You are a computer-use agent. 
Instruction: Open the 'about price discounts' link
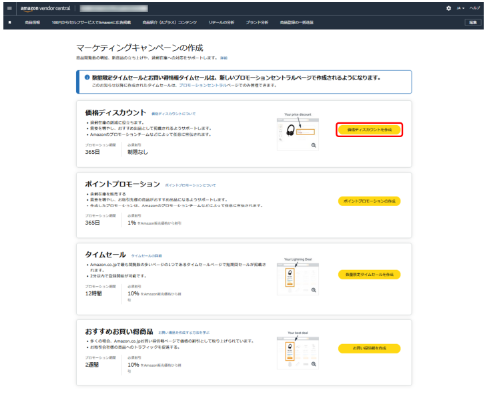[x=173, y=114]
